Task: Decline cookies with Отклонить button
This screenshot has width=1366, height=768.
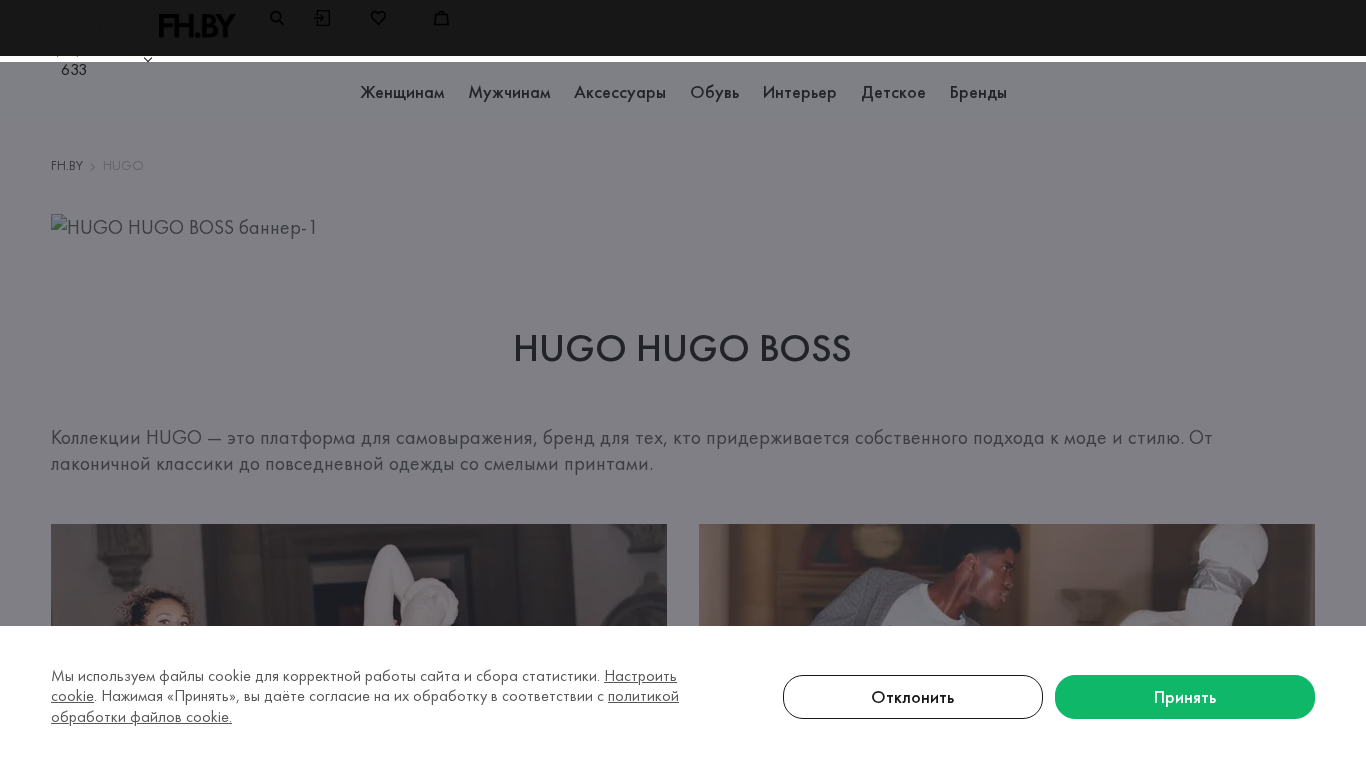Action: pos(913,697)
